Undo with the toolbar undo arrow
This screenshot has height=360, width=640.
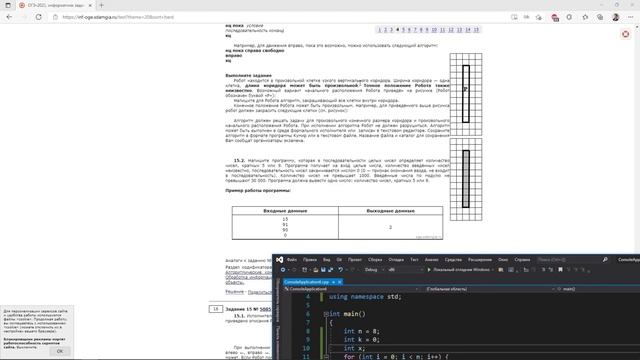pos(340,270)
